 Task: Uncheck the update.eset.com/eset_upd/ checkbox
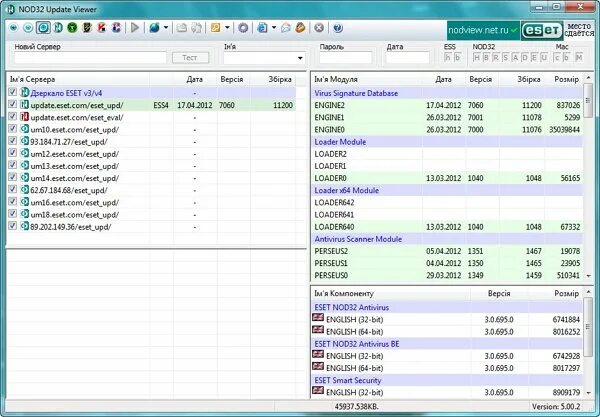coord(13,104)
